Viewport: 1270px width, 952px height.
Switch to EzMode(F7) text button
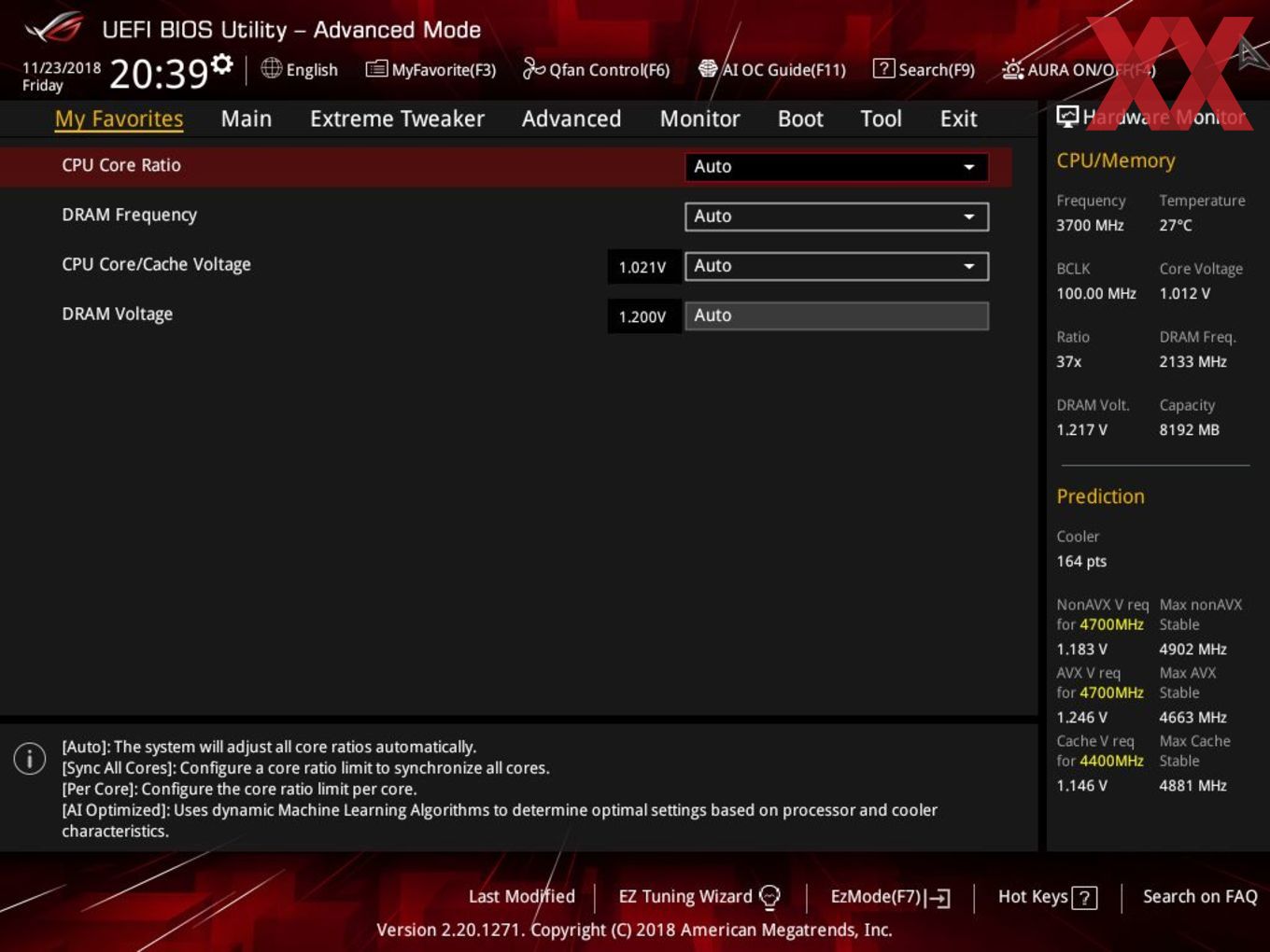click(x=876, y=896)
